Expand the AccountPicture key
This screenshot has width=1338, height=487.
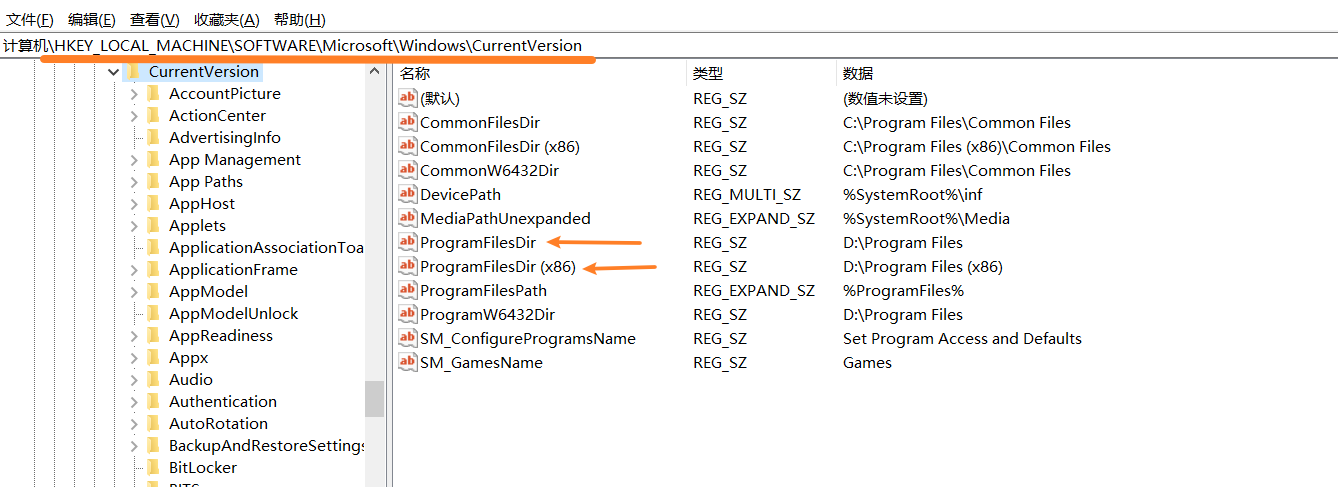coord(133,94)
